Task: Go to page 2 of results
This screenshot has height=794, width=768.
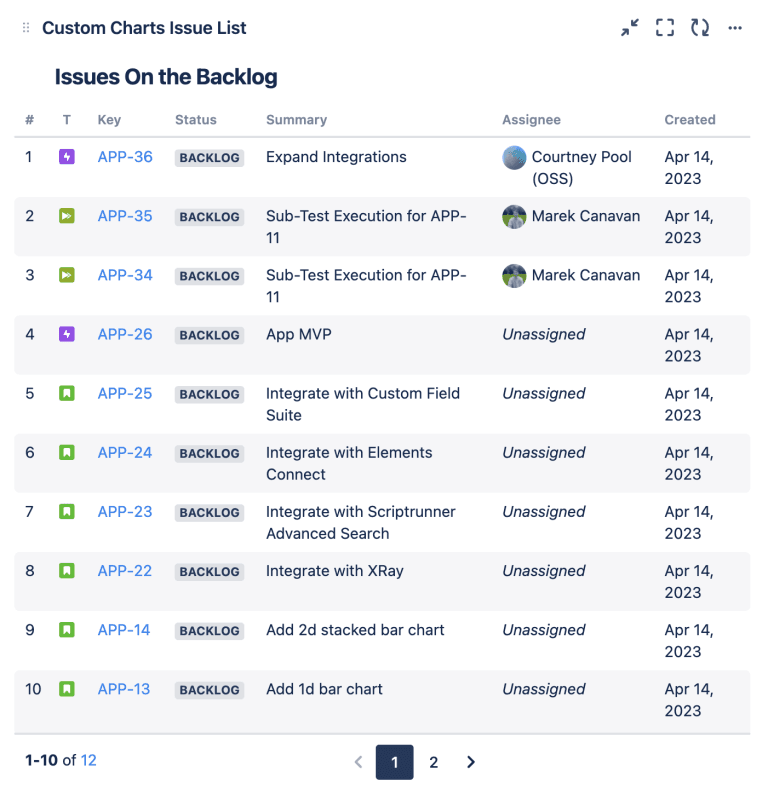Action: coord(433,762)
